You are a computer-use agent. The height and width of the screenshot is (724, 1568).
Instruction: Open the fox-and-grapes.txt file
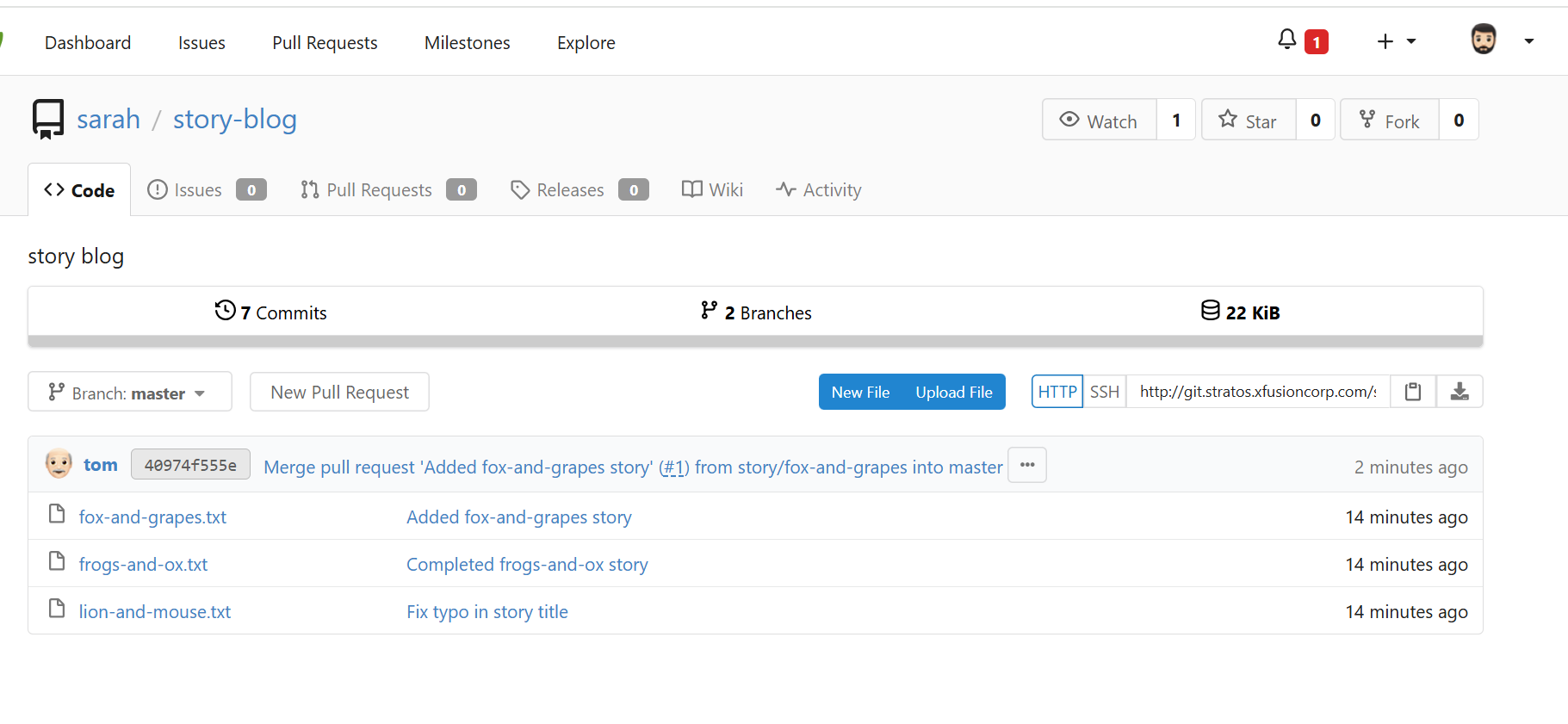[x=152, y=517]
